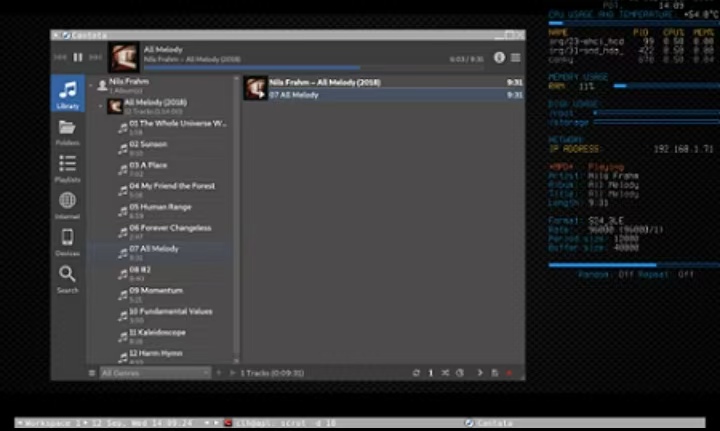Select the Nils Frahm artist entry
The width and height of the screenshot is (720, 431).
point(163,85)
